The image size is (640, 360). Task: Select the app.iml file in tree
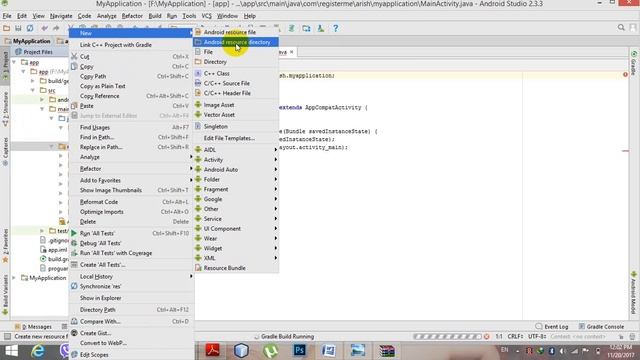coord(53,250)
